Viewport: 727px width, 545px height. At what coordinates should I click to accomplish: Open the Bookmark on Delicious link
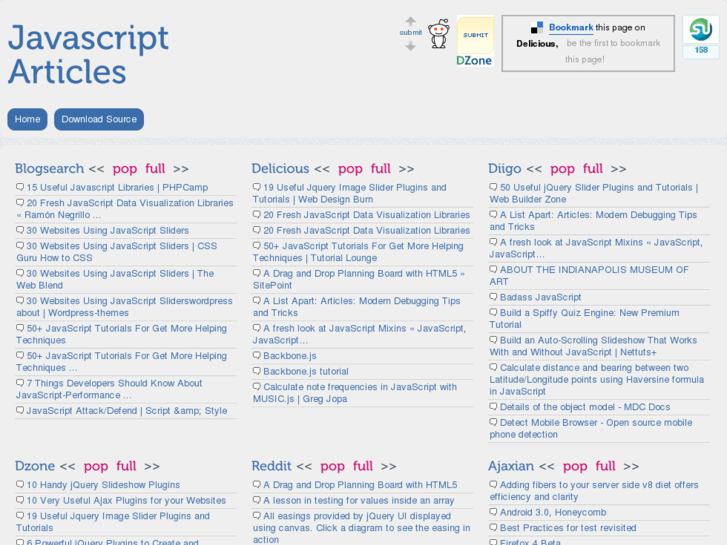pos(571,27)
